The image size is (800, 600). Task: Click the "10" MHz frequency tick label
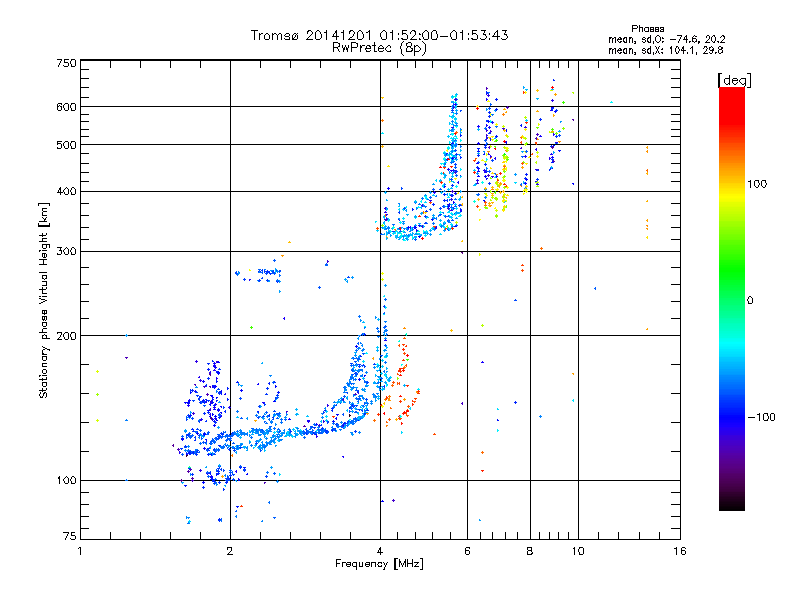click(578, 551)
